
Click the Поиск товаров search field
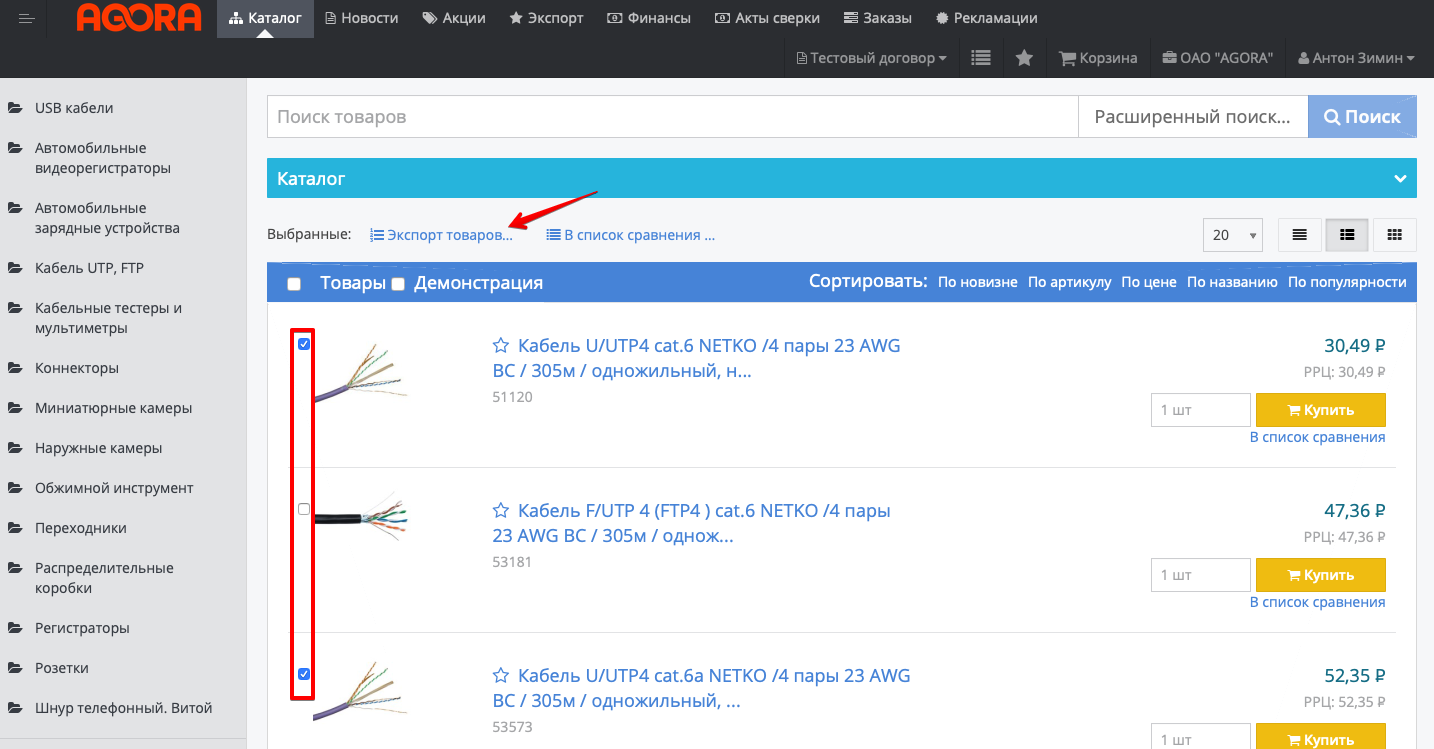[x=672, y=117]
